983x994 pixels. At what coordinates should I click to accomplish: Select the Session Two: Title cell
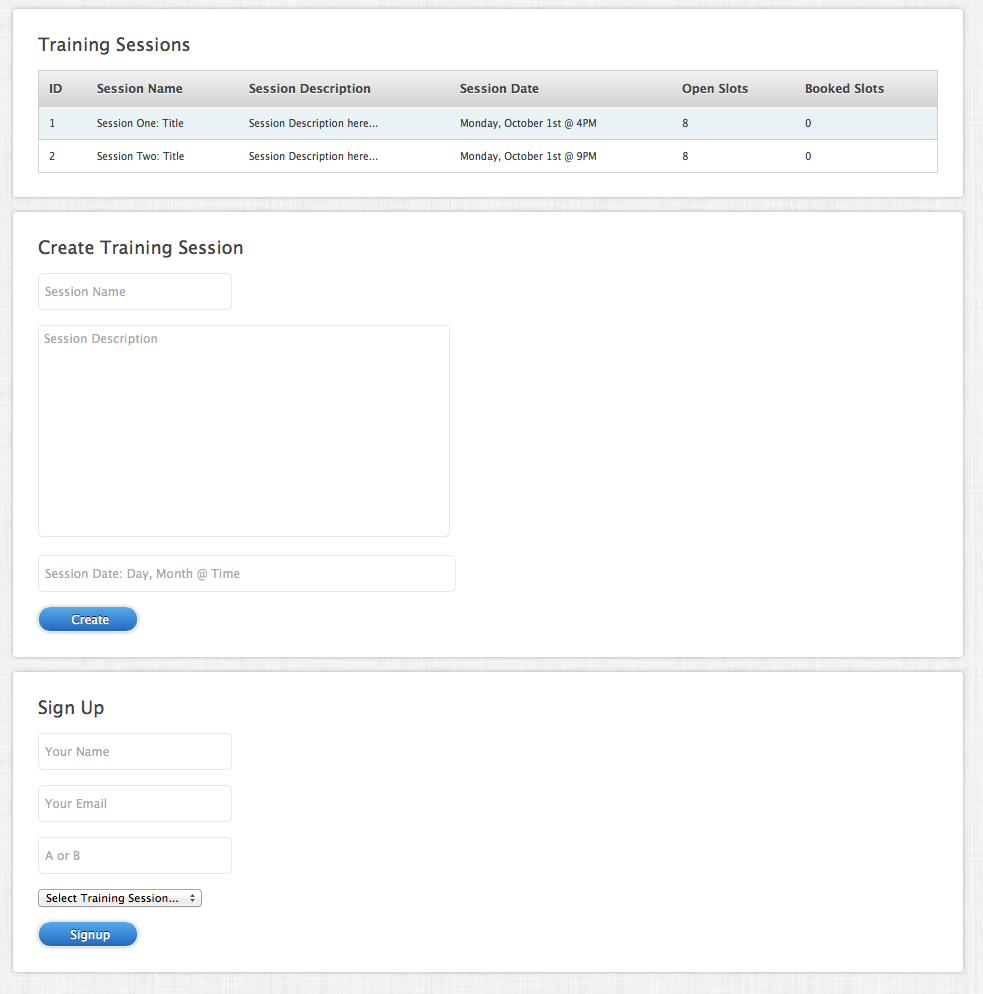[140, 156]
